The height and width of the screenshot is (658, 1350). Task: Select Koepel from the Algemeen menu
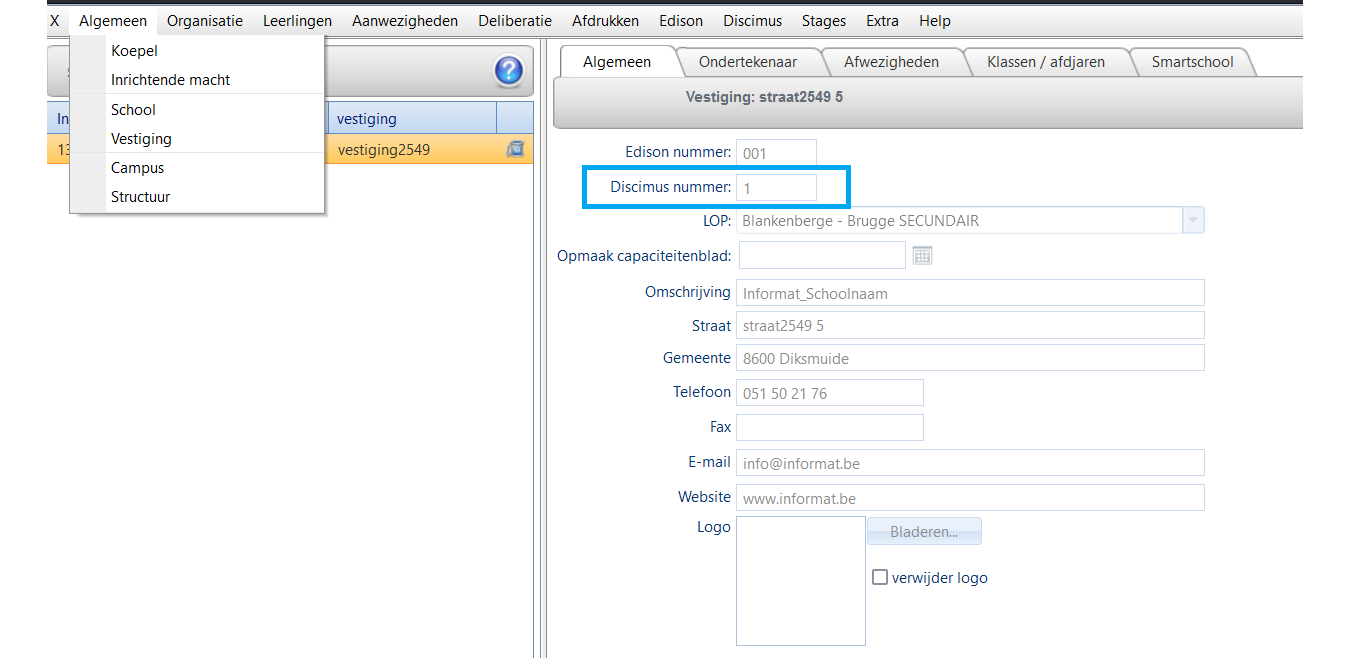click(134, 51)
